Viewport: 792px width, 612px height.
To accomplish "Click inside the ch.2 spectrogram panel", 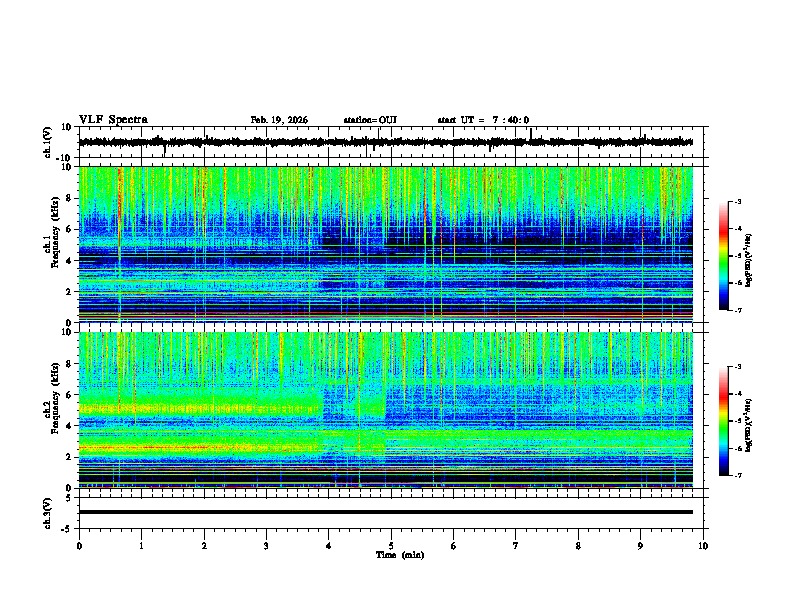I will pos(386,410).
